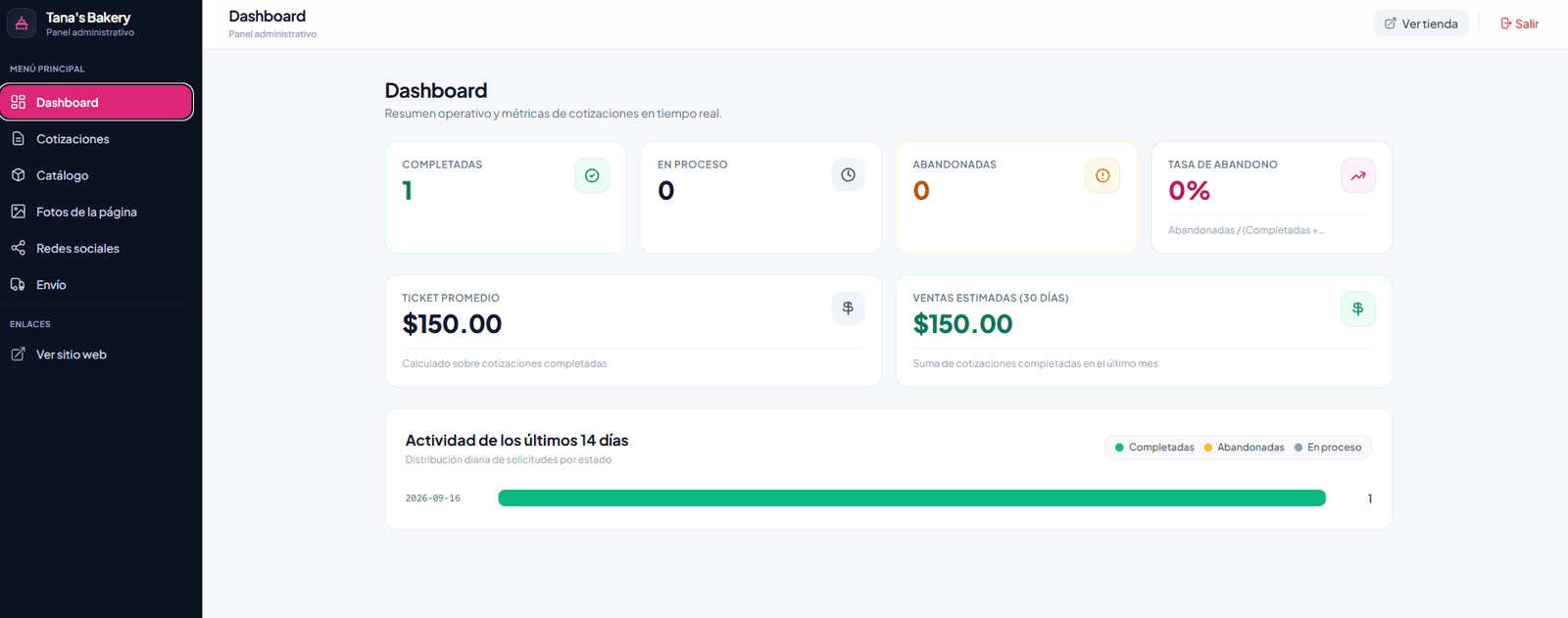Image resolution: width=1568 pixels, height=618 pixels.
Task: Click the Redes sociales share icon
Action: click(x=18, y=248)
